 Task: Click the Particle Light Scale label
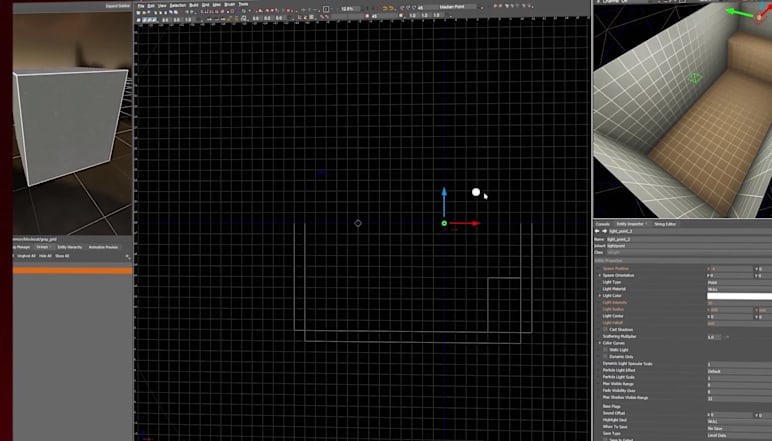pos(619,377)
